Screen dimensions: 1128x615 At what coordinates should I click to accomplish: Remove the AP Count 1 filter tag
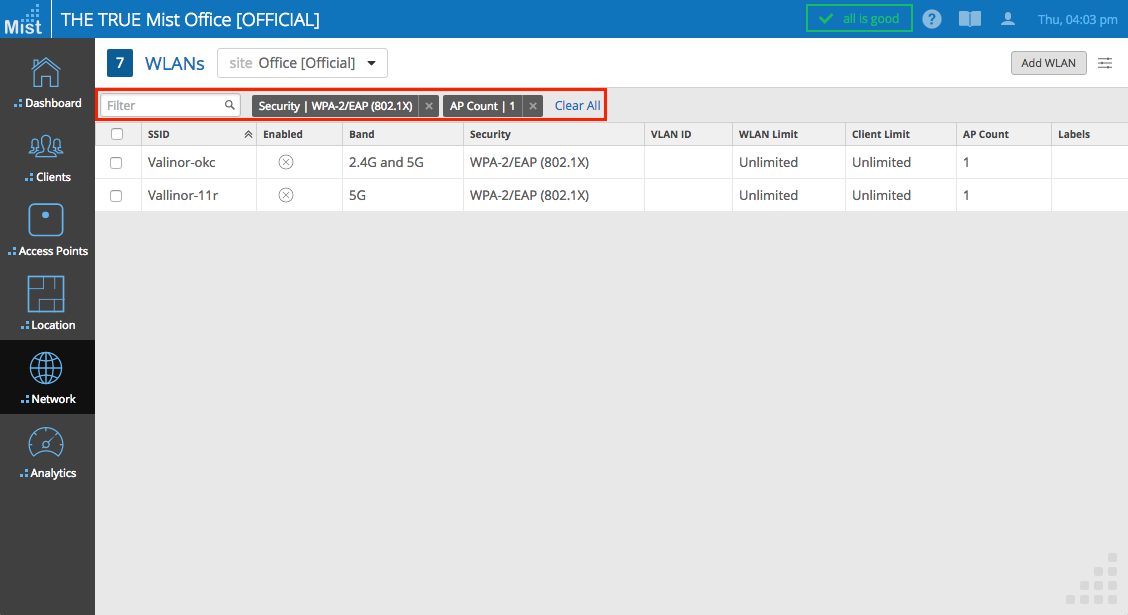pos(532,106)
